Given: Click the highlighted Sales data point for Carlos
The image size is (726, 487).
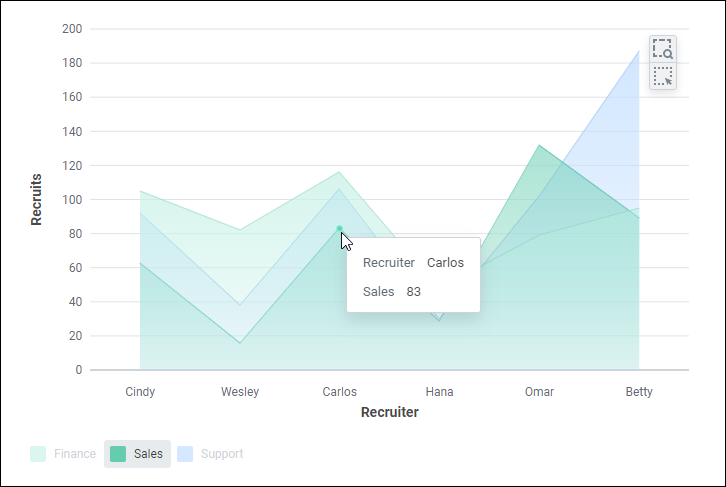Looking at the screenshot, I should 339,229.
